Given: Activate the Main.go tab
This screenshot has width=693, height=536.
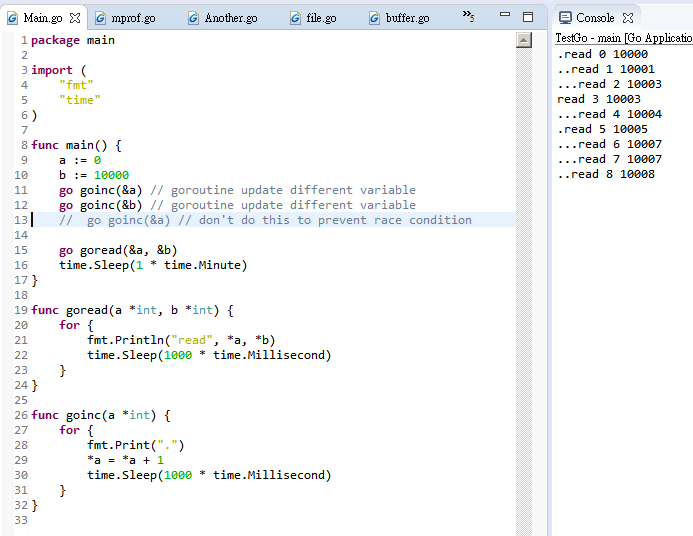Looking at the screenshot, I should tap(42, 18).
